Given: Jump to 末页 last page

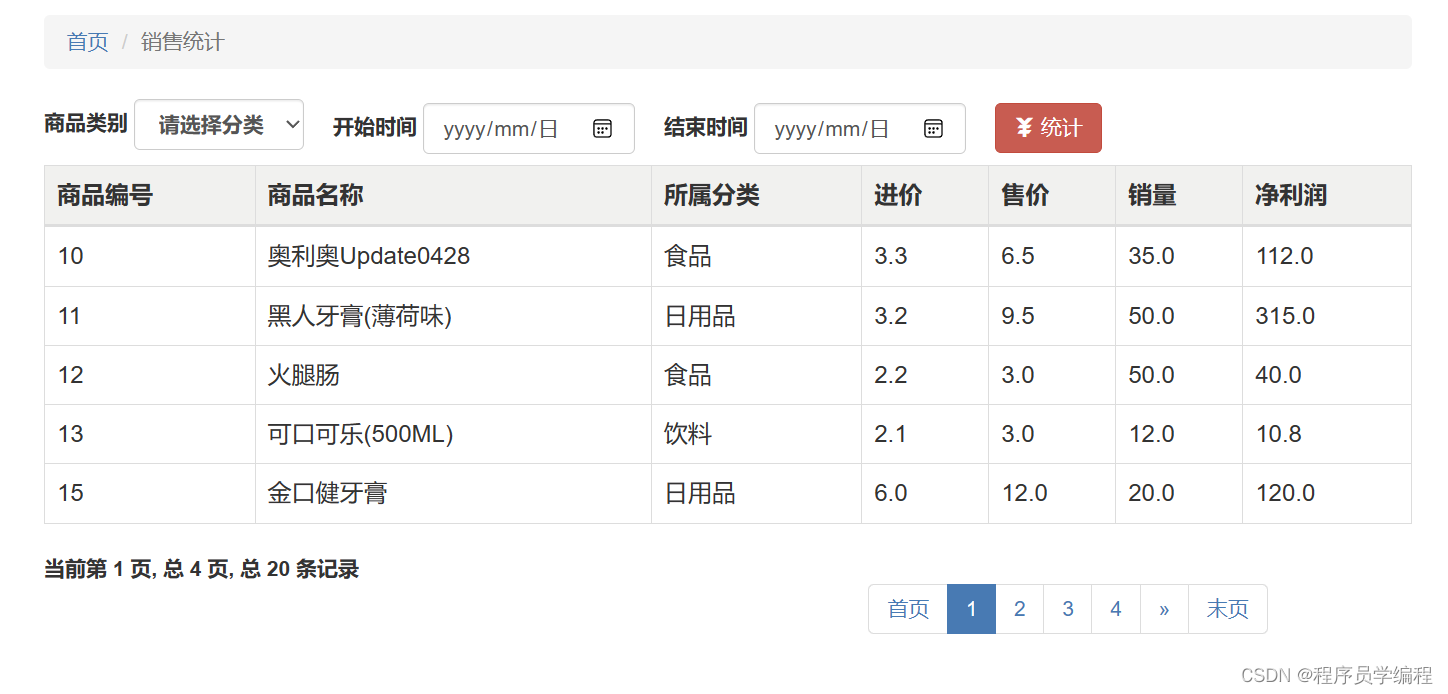Looking at the screenshot, I should coord(1227,609).
